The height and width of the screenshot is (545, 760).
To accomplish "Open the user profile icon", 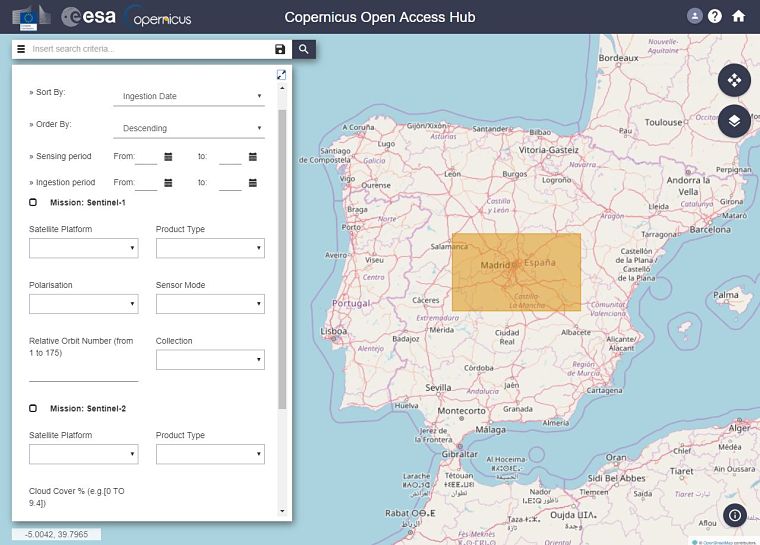I will [695, 16].
